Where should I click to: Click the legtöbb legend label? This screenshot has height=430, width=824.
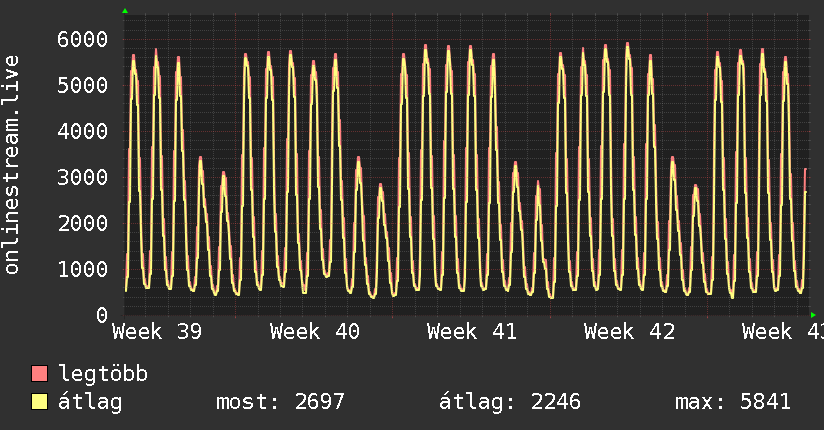[103, 374]
